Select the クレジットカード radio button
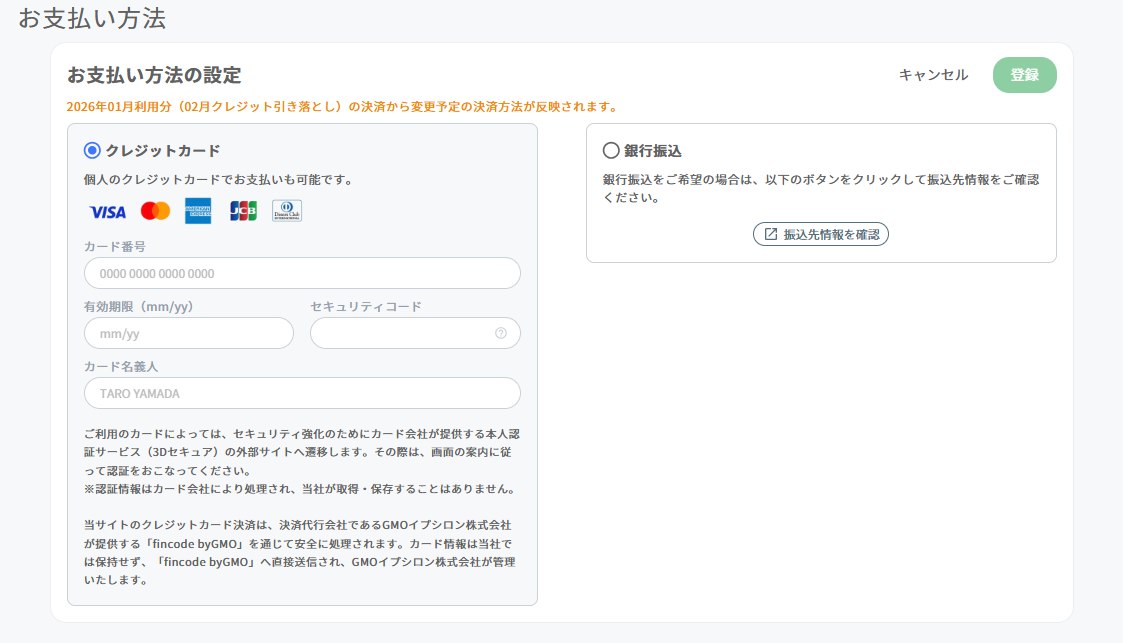Screen dimensions: 1123x643 (93, 151)
